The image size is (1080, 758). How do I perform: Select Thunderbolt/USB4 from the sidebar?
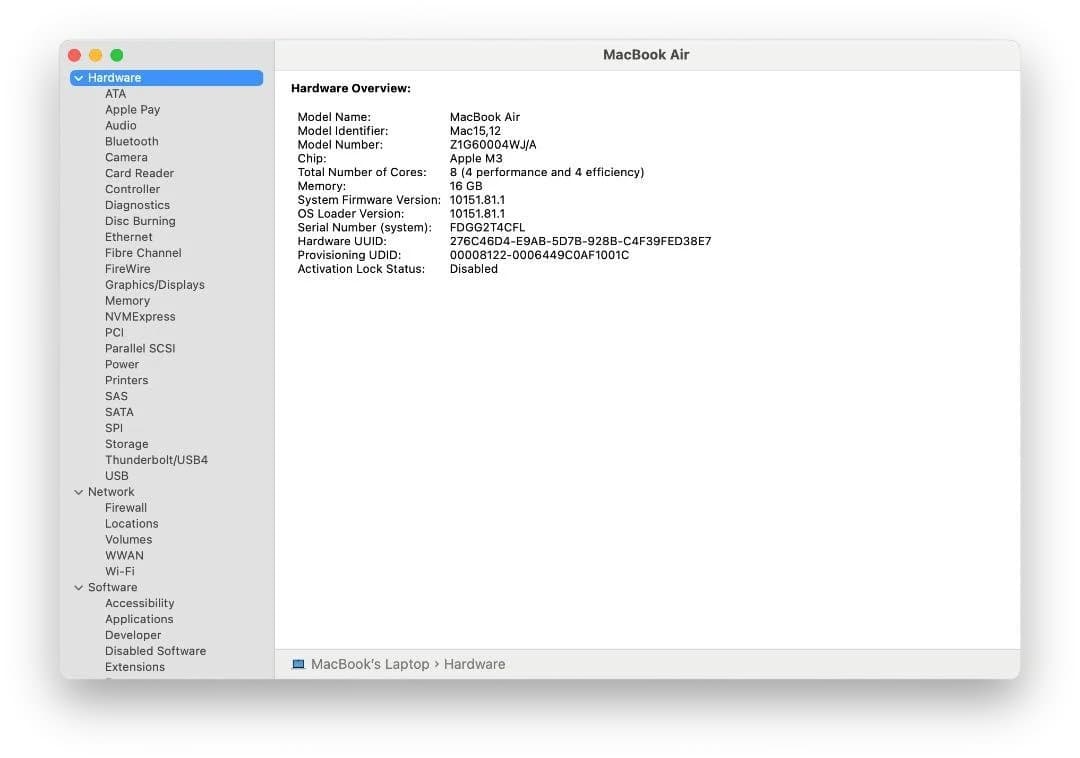tap(156, 459)
